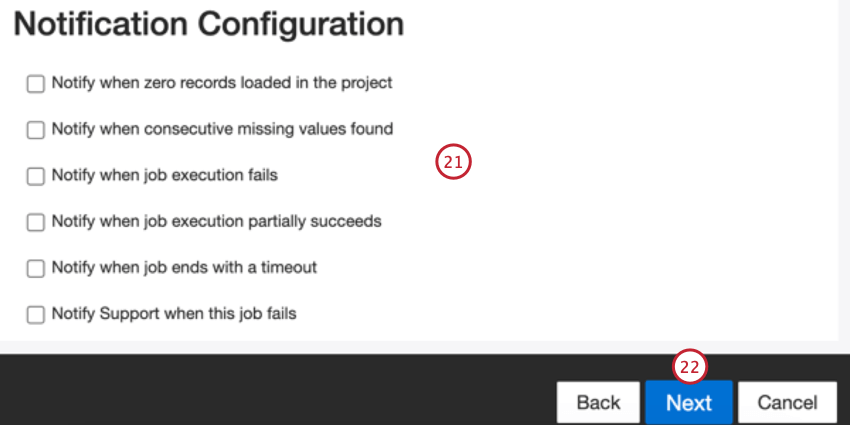
Task: Enable the job ends with timeout checkbox
Action: [36, 268]
